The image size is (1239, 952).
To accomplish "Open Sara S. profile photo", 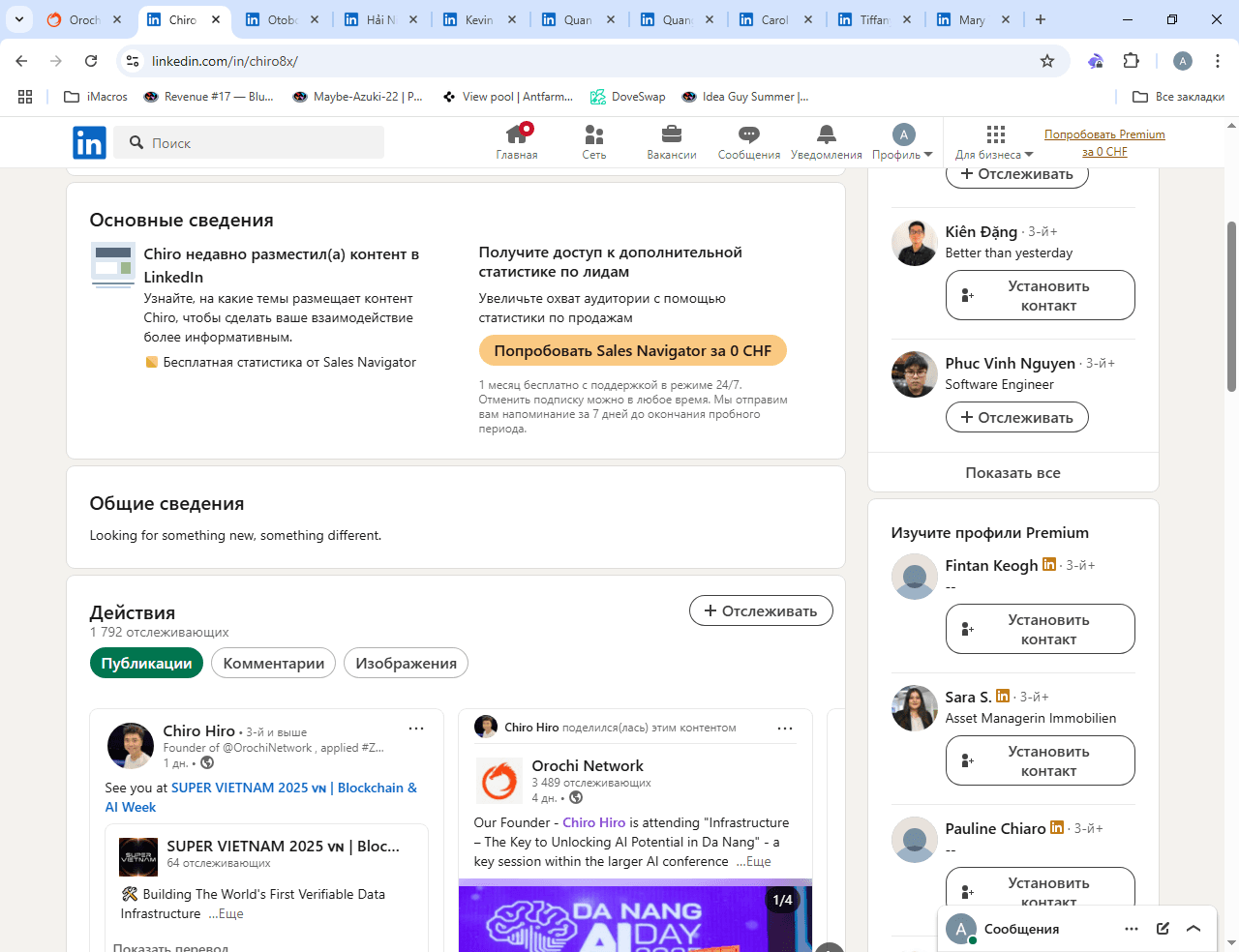I will (x=914, y=708).
